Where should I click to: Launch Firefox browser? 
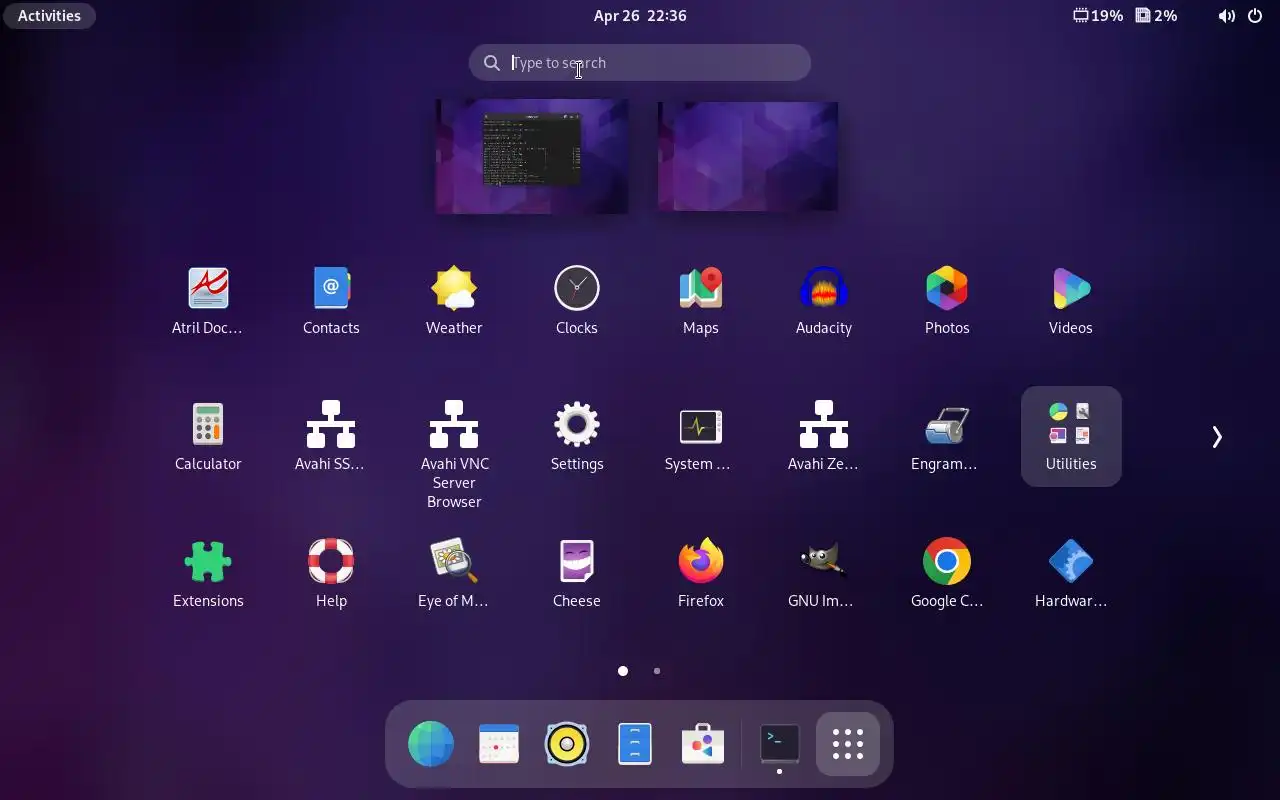tap(701, 573)
